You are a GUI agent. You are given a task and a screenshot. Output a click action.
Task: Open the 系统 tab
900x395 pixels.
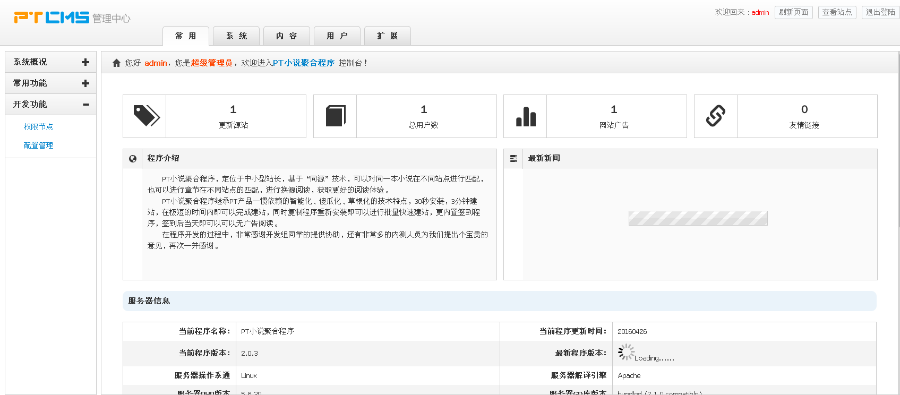[236, 36]
